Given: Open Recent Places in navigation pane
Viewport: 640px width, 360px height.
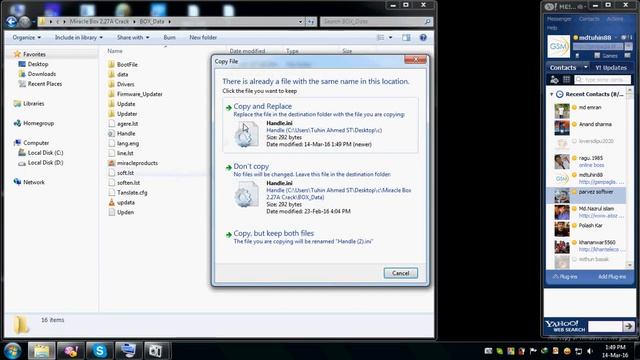Looking at the screenshot, I should coord(45,84).
